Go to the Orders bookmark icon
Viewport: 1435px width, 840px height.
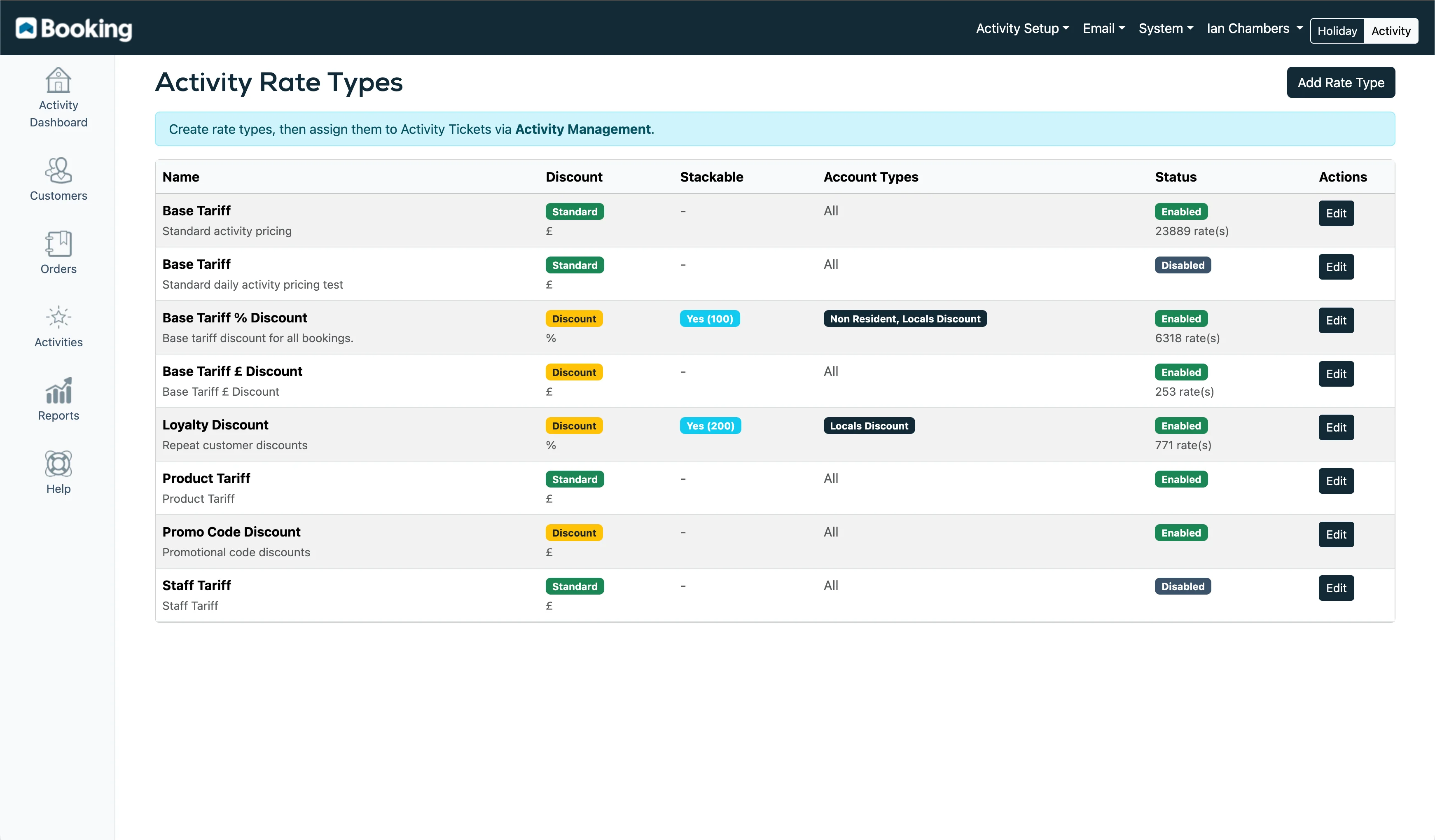(x=58, y=244)
